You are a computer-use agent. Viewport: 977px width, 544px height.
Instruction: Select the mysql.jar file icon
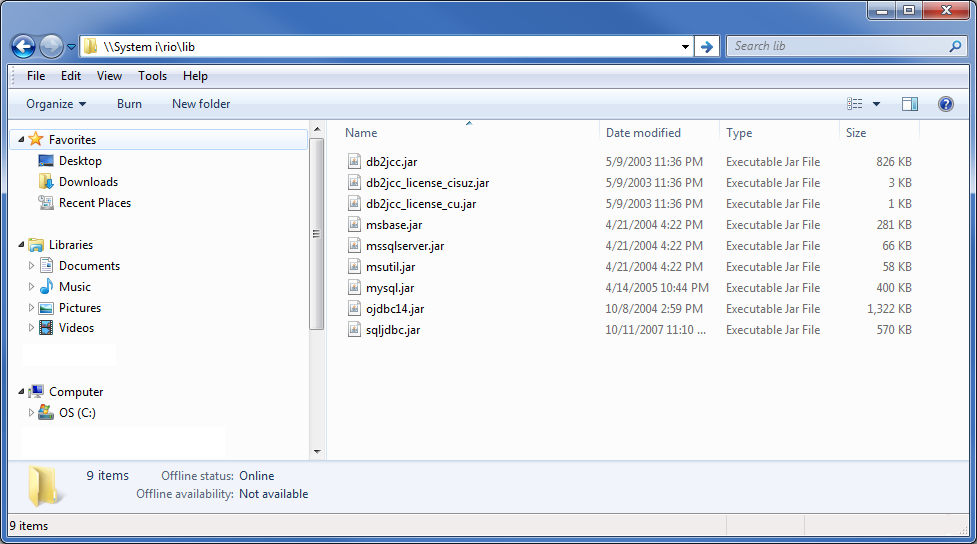[354, 288]
